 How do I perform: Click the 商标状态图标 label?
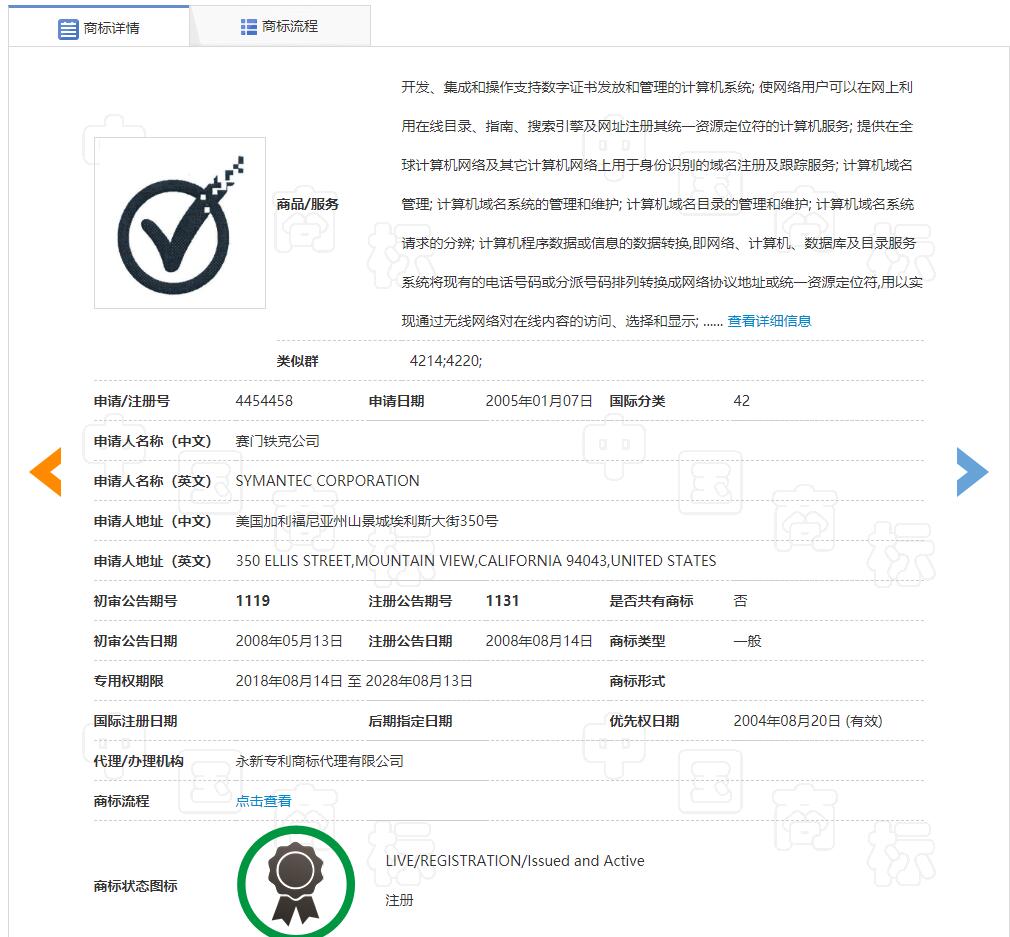(135, 885)
